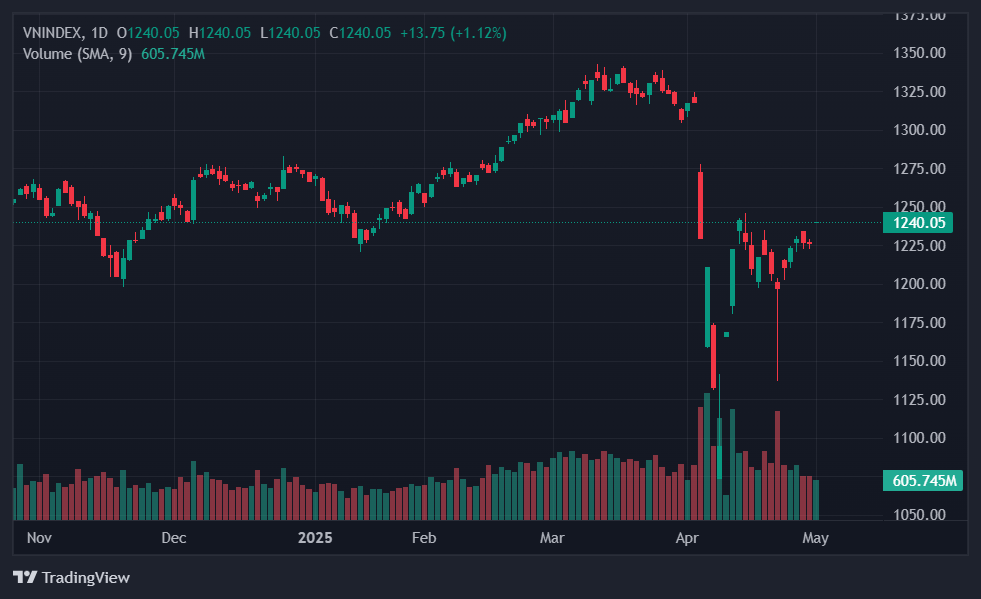Select the Volume (SMA, 9) indicator label
Viewport: 981px width, 599px height.
click(x=78, y=54)
